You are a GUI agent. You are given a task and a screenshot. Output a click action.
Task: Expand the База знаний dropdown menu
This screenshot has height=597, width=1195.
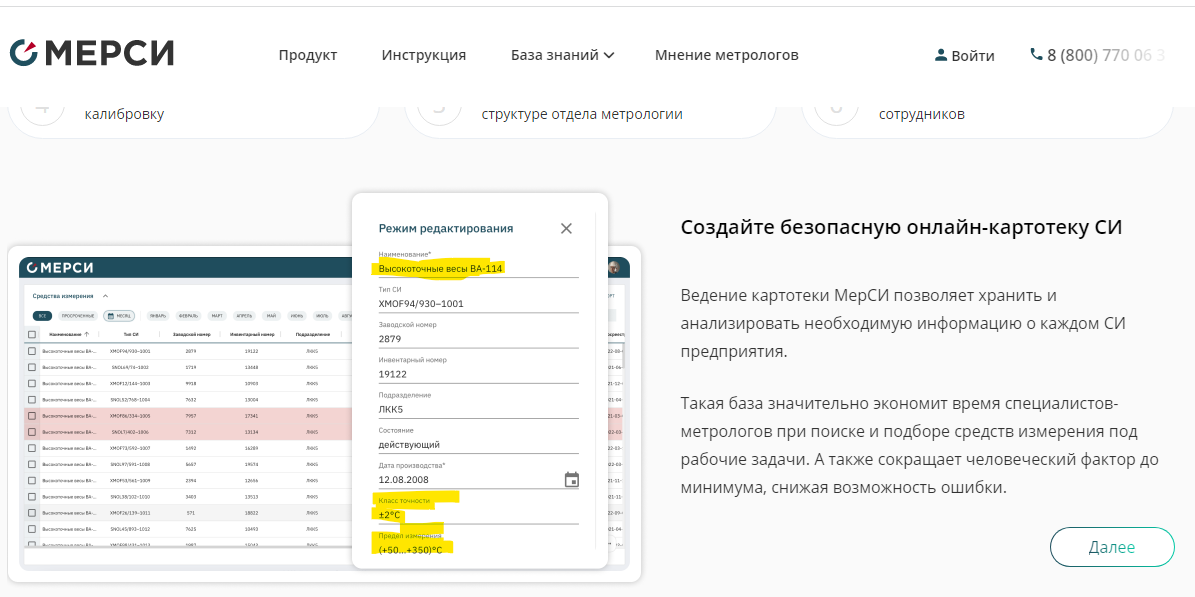(x=562, y=55)
